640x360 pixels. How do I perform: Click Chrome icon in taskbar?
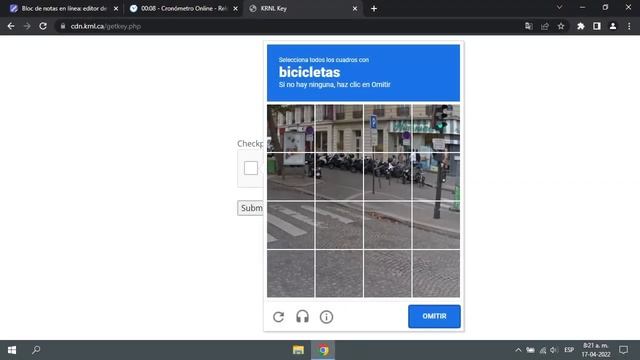323,350
